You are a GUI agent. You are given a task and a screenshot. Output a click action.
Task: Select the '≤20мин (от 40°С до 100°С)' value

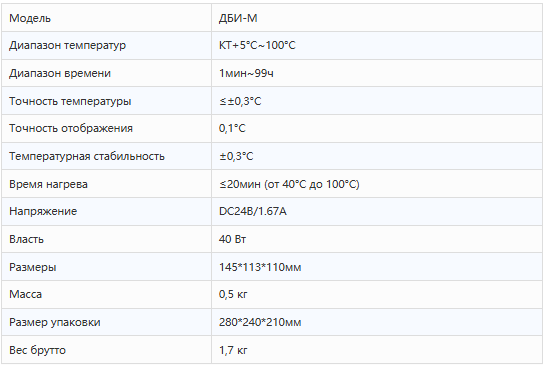[289, 184]
